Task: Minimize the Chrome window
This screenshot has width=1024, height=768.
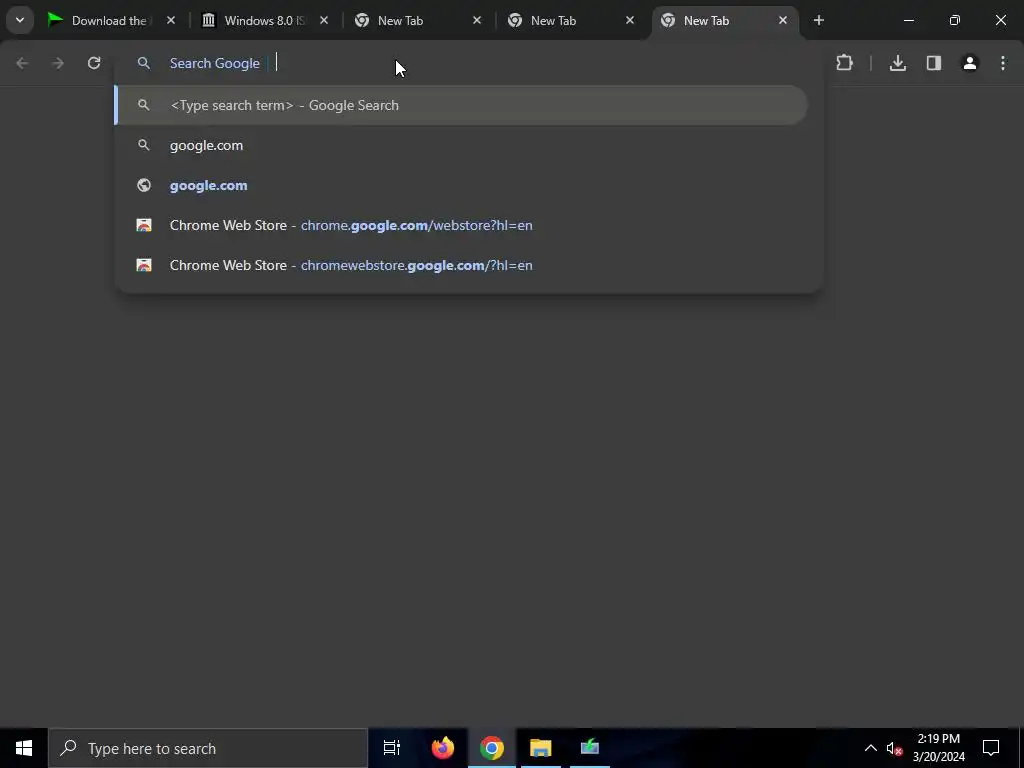Action: tap(908, 20)
